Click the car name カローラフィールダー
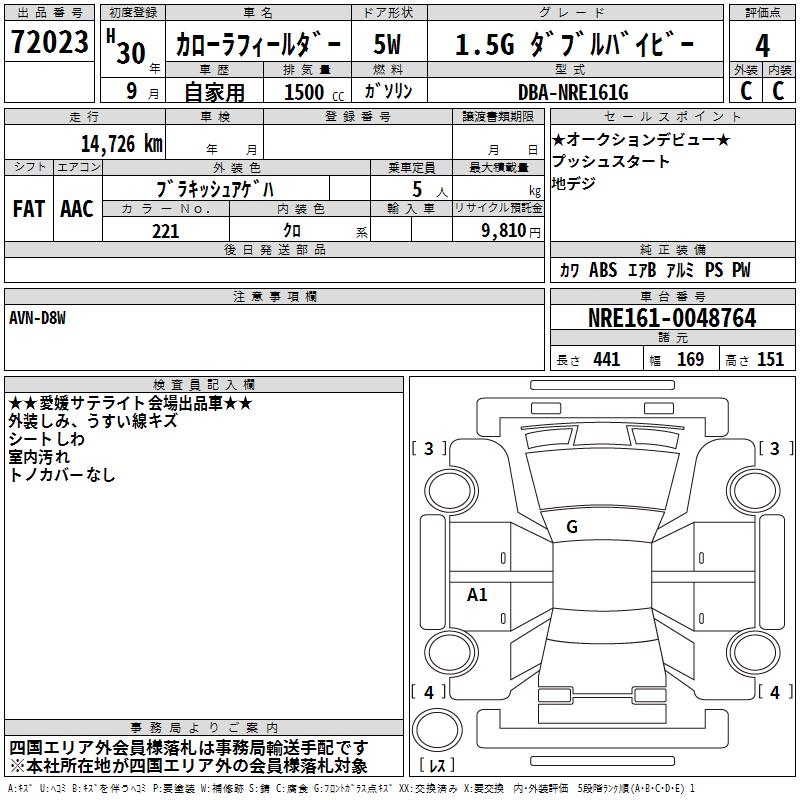The height and width of the screenshot is (800, 800). (258, 44)
